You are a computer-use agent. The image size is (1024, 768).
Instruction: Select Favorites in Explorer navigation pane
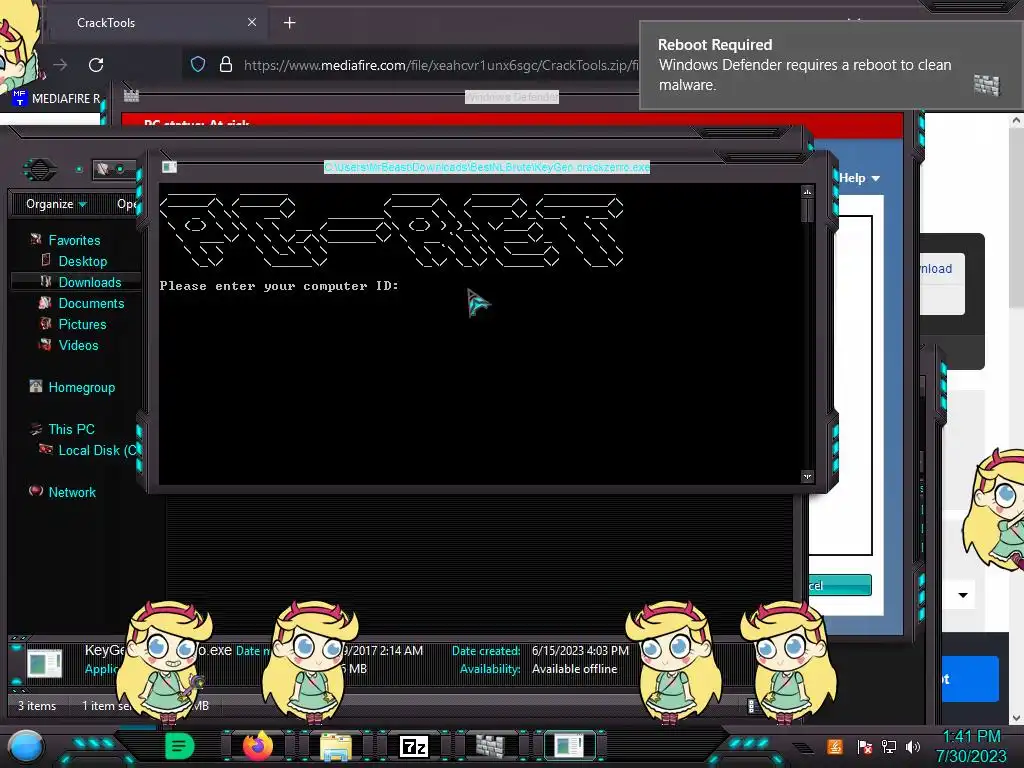74,240
